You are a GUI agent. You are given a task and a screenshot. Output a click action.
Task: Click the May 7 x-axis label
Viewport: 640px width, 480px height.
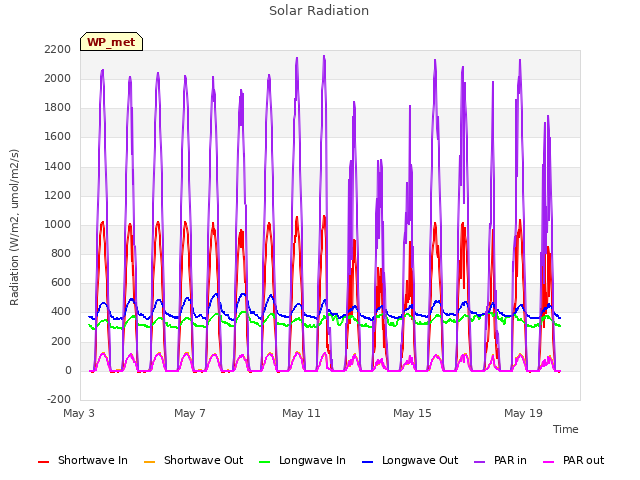190,413
